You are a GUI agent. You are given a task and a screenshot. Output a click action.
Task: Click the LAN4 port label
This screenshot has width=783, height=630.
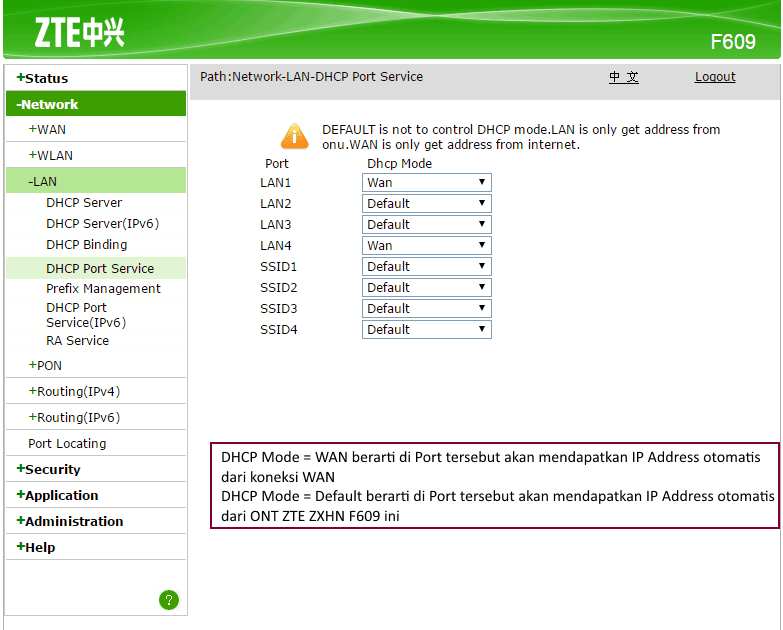pyautogui.click(x=276, y=246)
